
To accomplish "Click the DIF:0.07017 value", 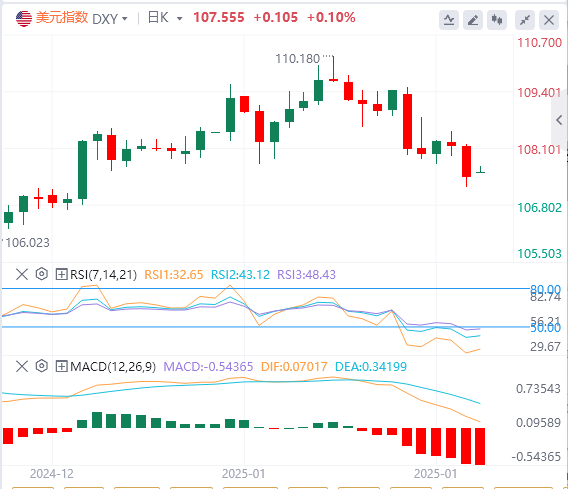I will click(x=294, y=367).
